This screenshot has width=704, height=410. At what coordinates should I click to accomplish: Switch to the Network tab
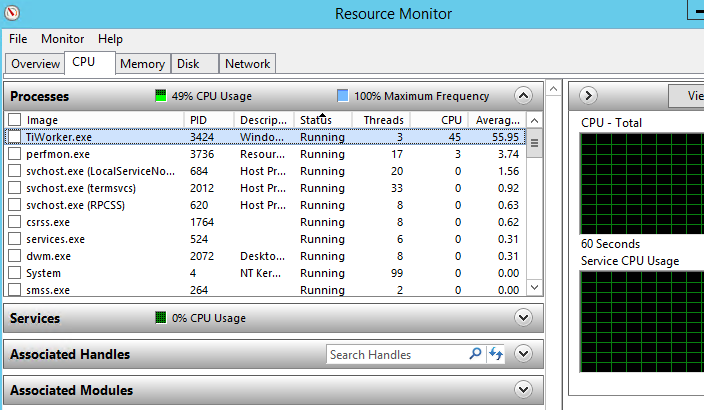(247, 64)
